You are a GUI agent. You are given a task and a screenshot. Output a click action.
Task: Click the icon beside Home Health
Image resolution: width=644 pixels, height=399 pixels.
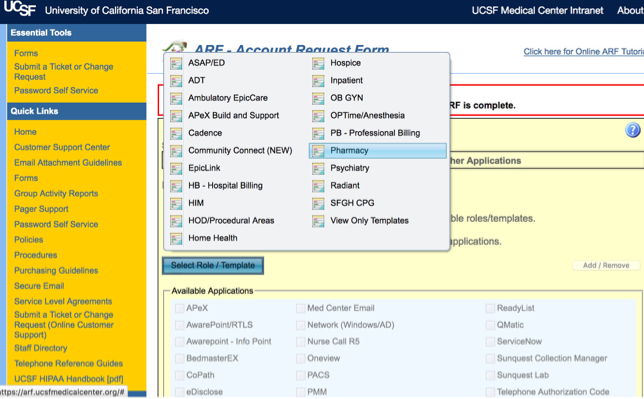pos(176,239)
